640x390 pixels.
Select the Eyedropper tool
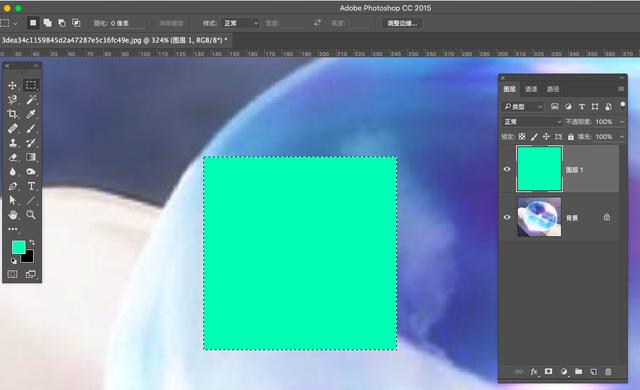31,114
